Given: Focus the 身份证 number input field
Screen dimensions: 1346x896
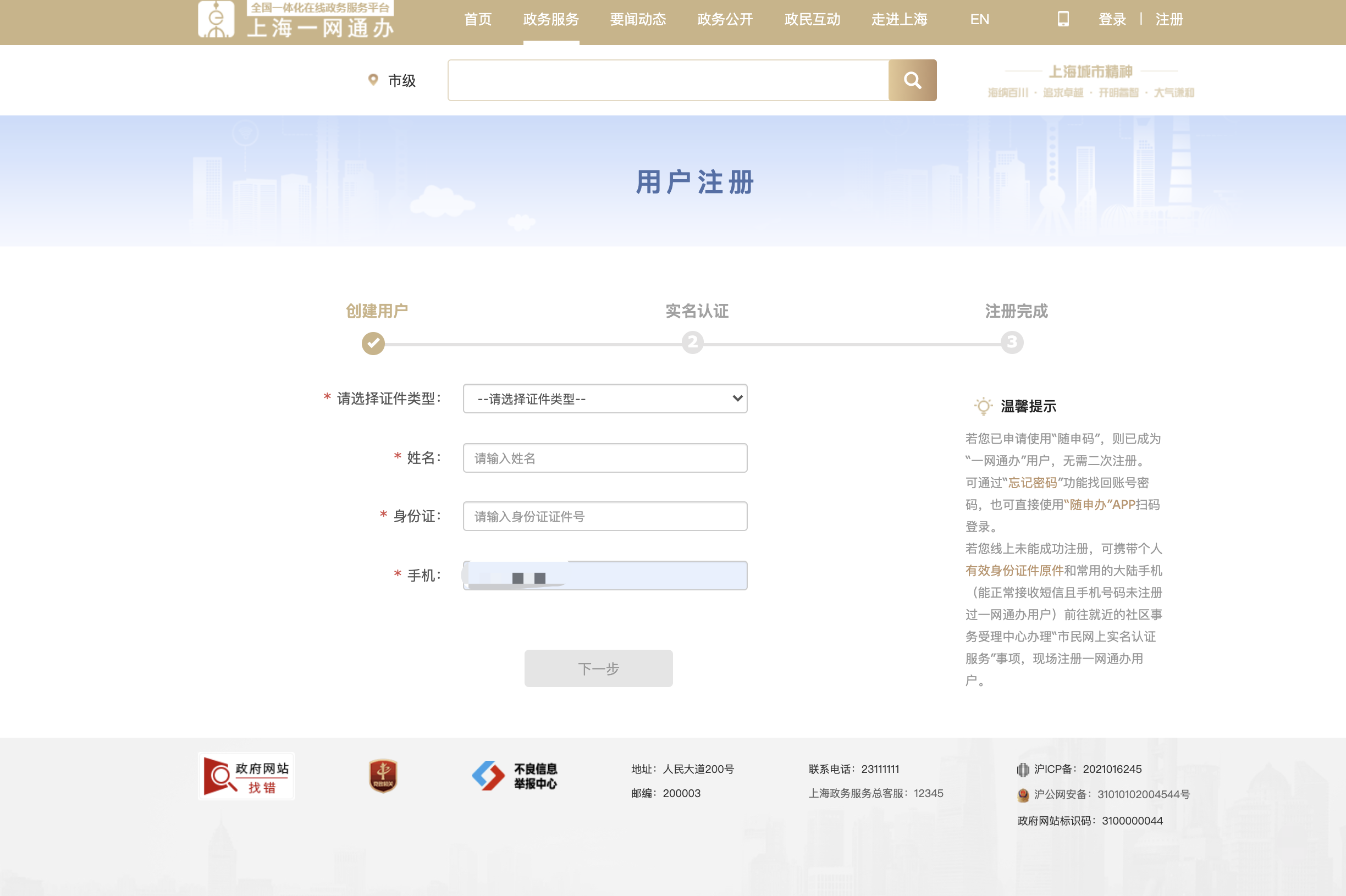Looking at the screenshot, I should (605, 516).
